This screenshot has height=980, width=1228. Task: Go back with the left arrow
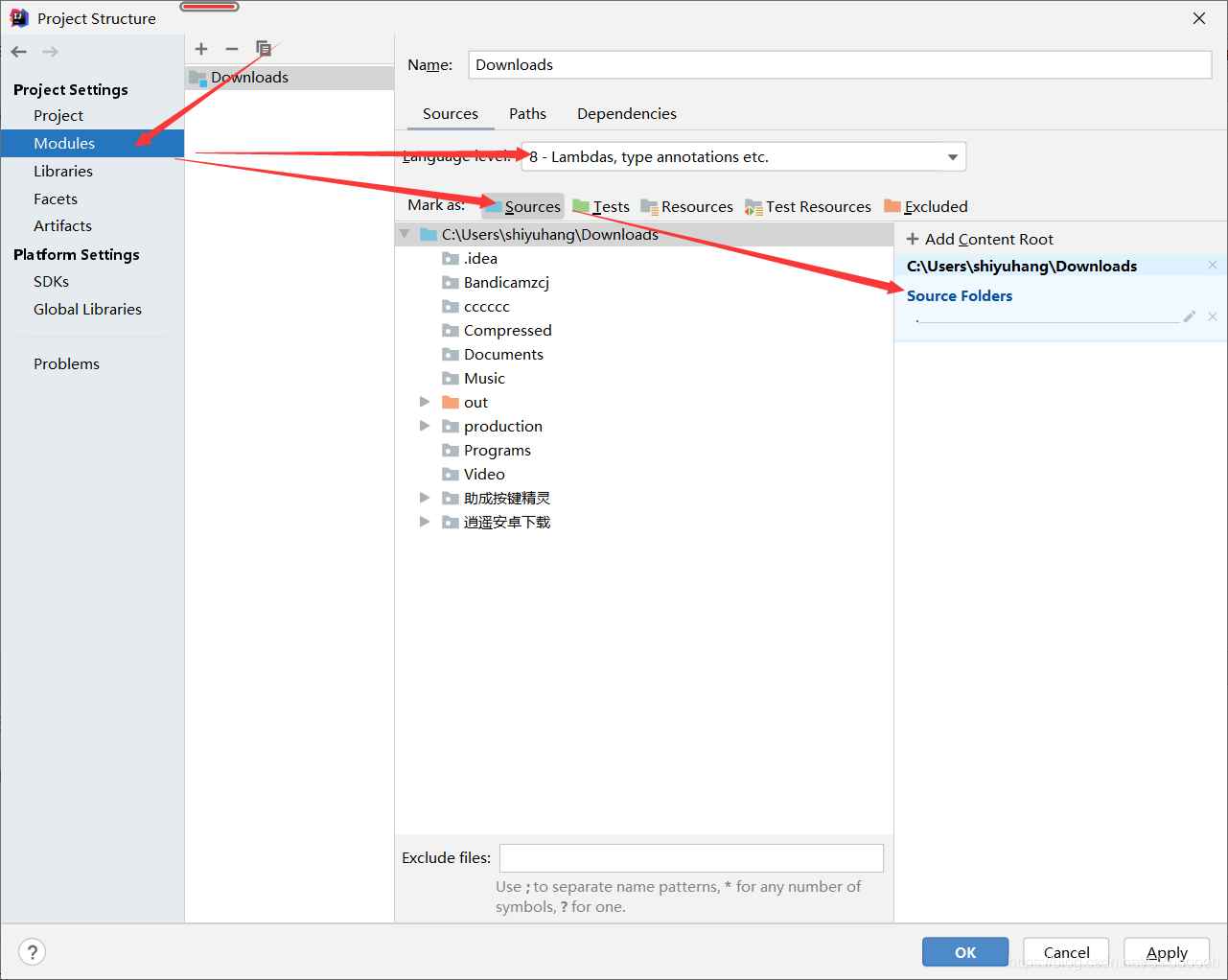19,52
